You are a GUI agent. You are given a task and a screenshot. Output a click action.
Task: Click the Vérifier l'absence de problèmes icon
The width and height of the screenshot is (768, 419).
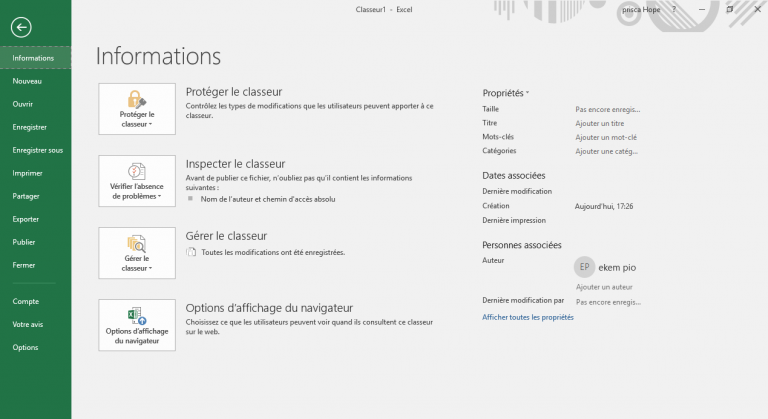[136, 170]
